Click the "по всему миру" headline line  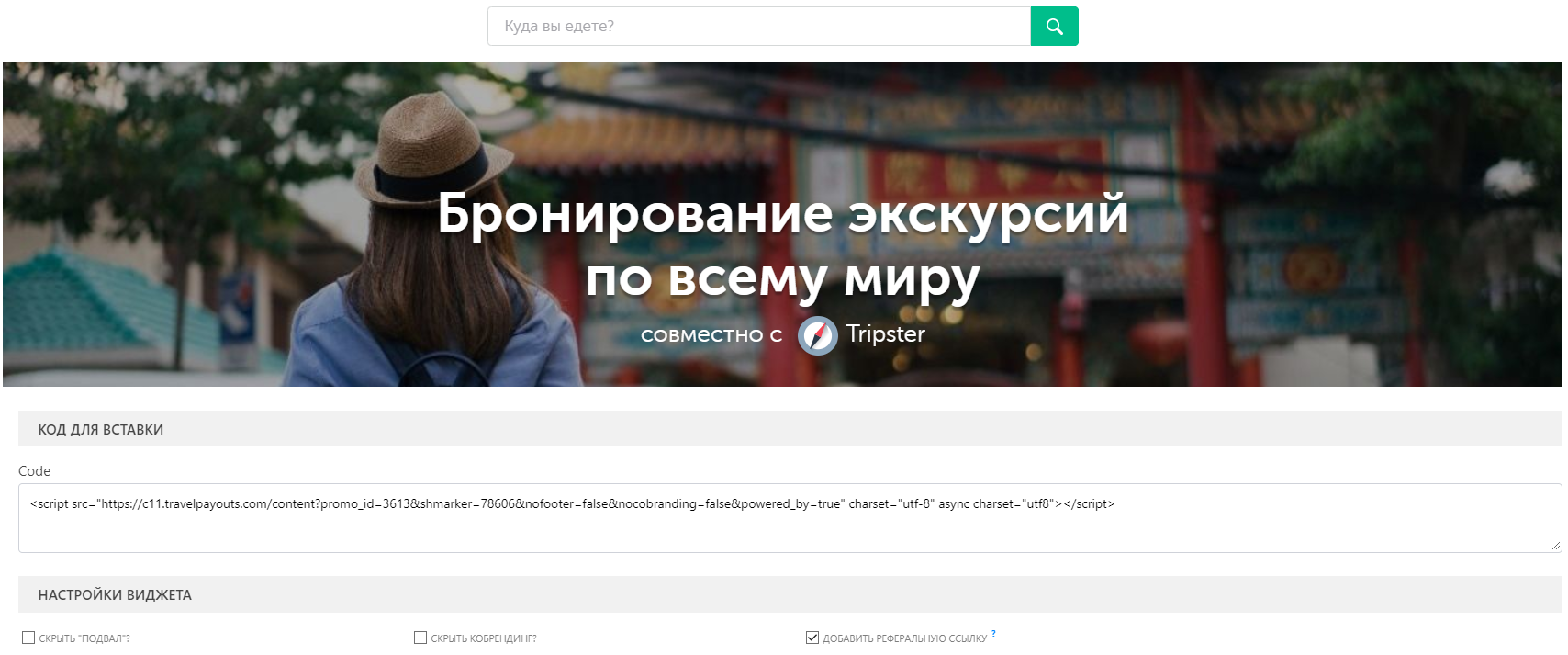coord(782,278)
